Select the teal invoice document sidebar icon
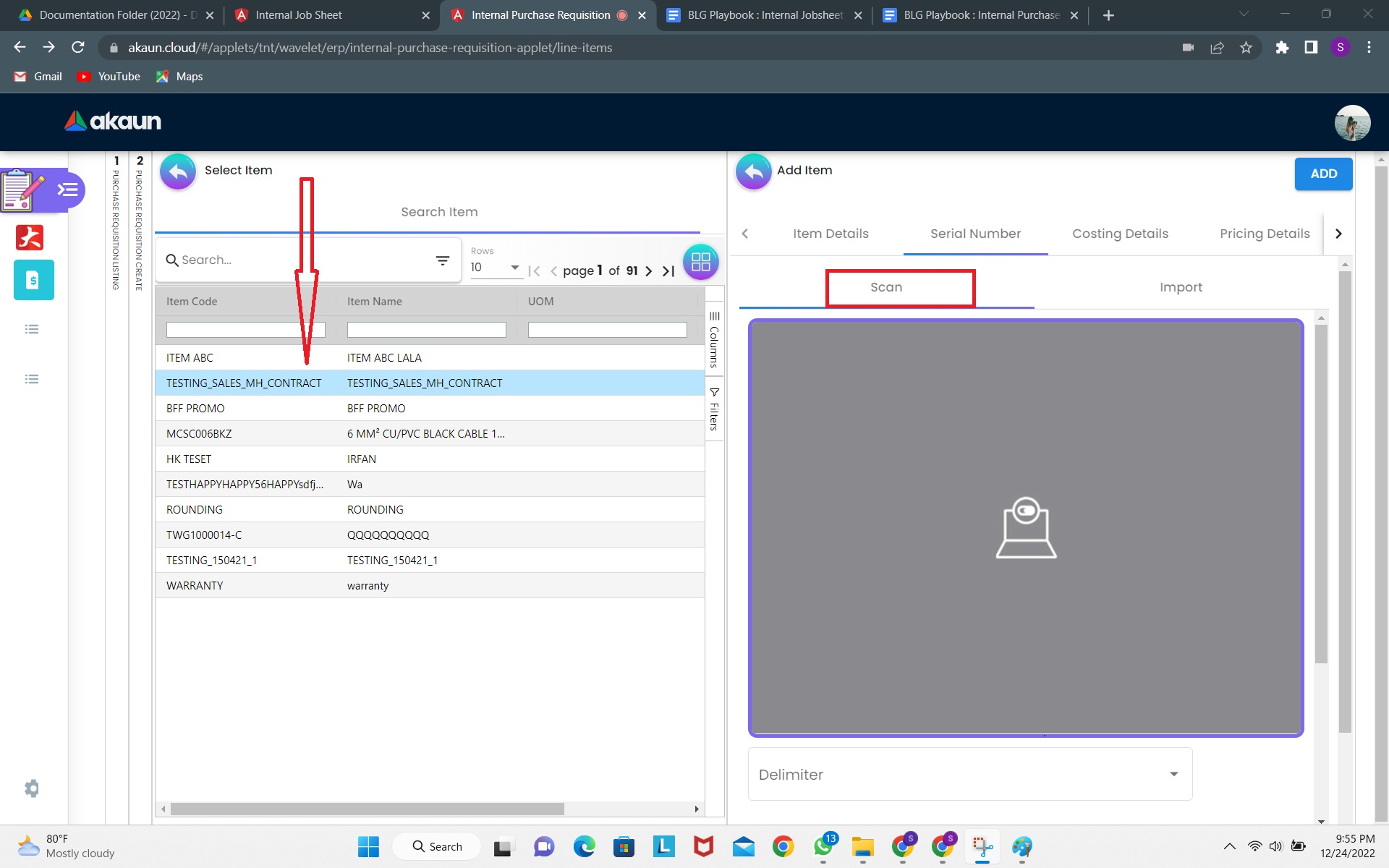Viewport: 1389px width, 868px height. pyautogui.click(x=33, y=280)
